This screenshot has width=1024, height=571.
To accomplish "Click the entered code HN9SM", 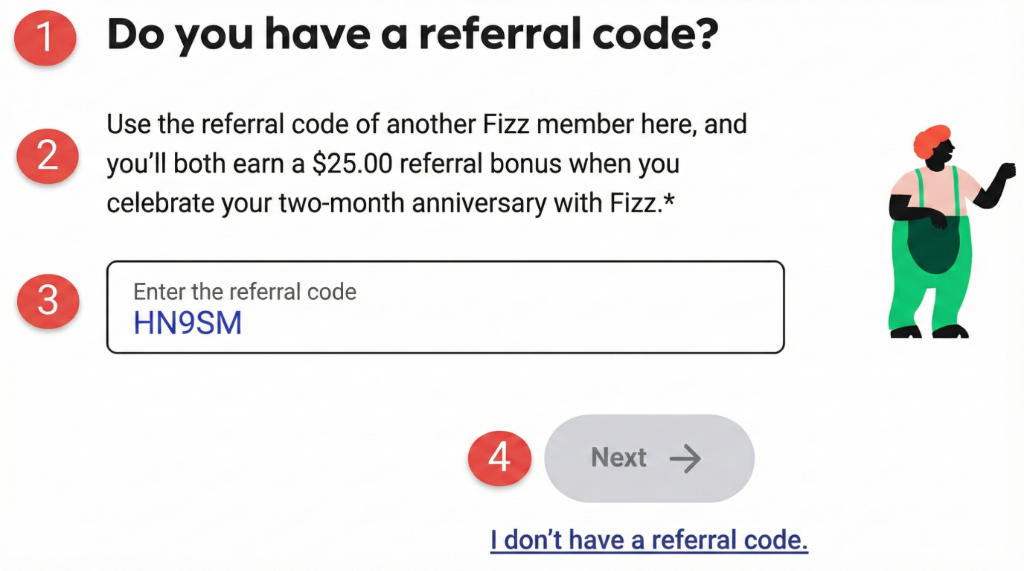I will click(187, 323).
